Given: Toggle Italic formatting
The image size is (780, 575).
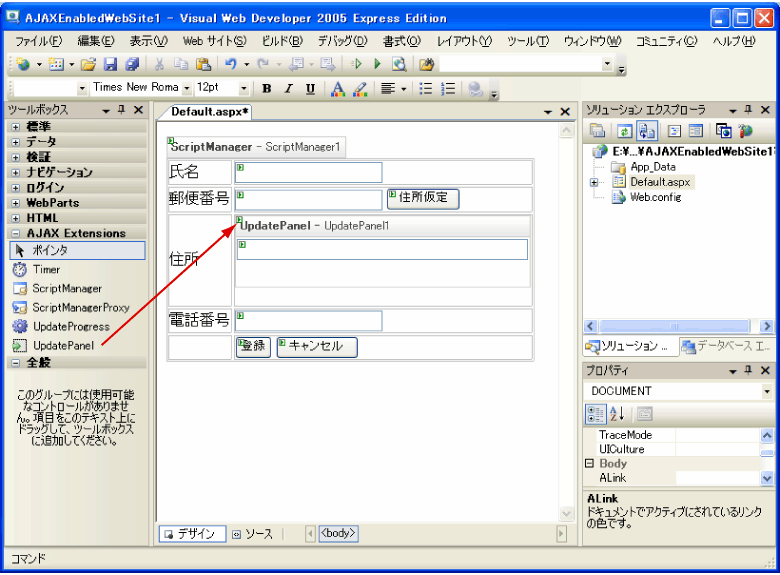Looking at the screenshot, I should coord(289,89).
